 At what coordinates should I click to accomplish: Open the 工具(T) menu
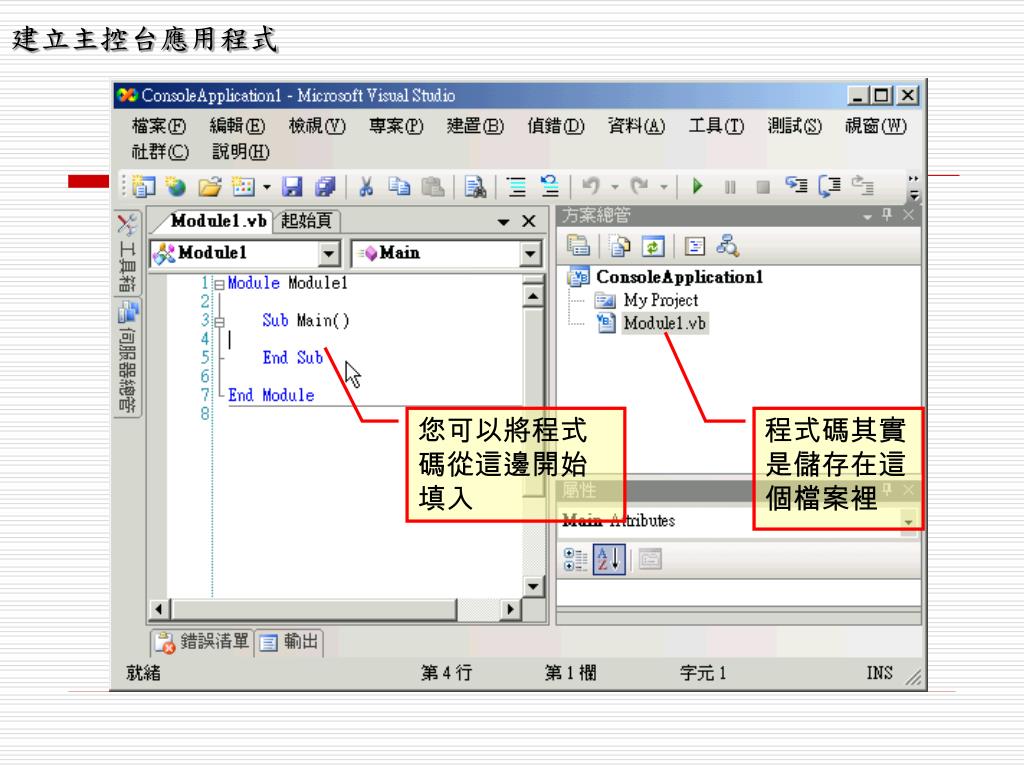click(x=716, y=125)
